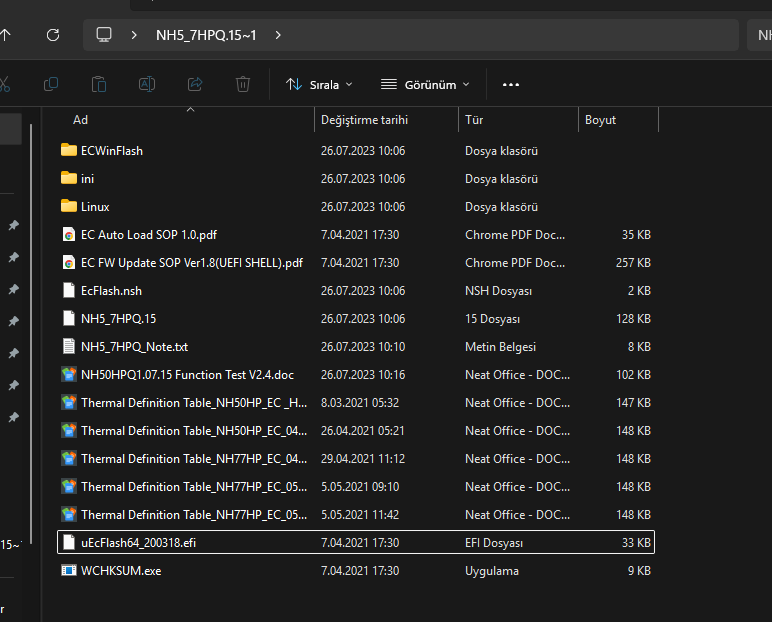This screenshot has height=622, width=772.
Task: Select the WCHKSUM.exe file name
Action: click(121, 571)
